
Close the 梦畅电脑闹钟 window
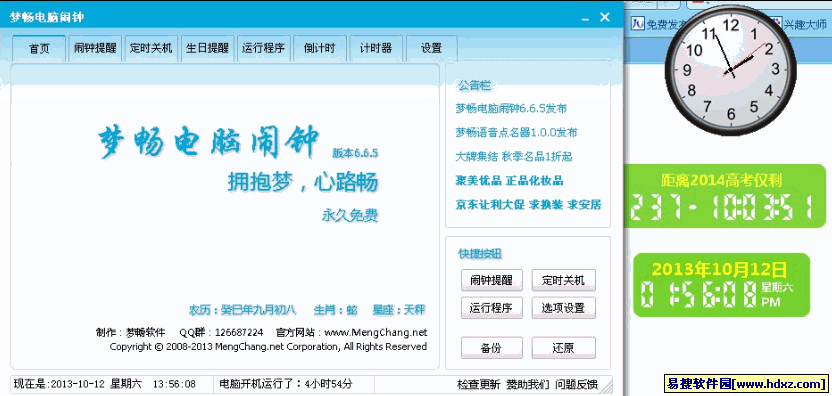click(605, 18)
